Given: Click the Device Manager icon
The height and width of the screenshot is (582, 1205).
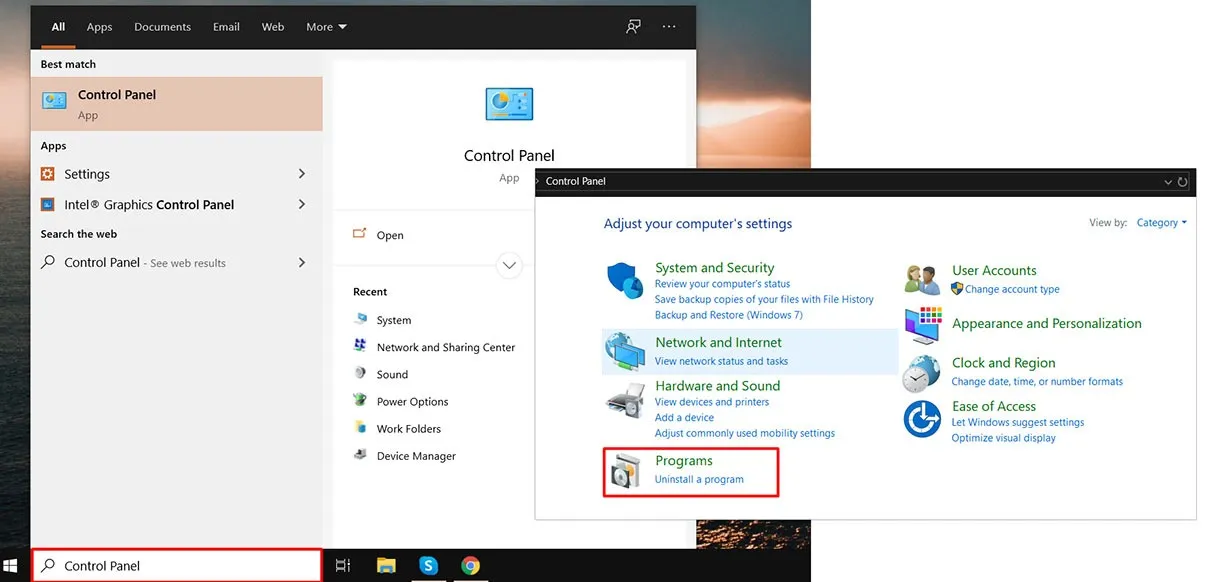Looking at the screenshot, I should pyautogui.click(x=361, y=454).
